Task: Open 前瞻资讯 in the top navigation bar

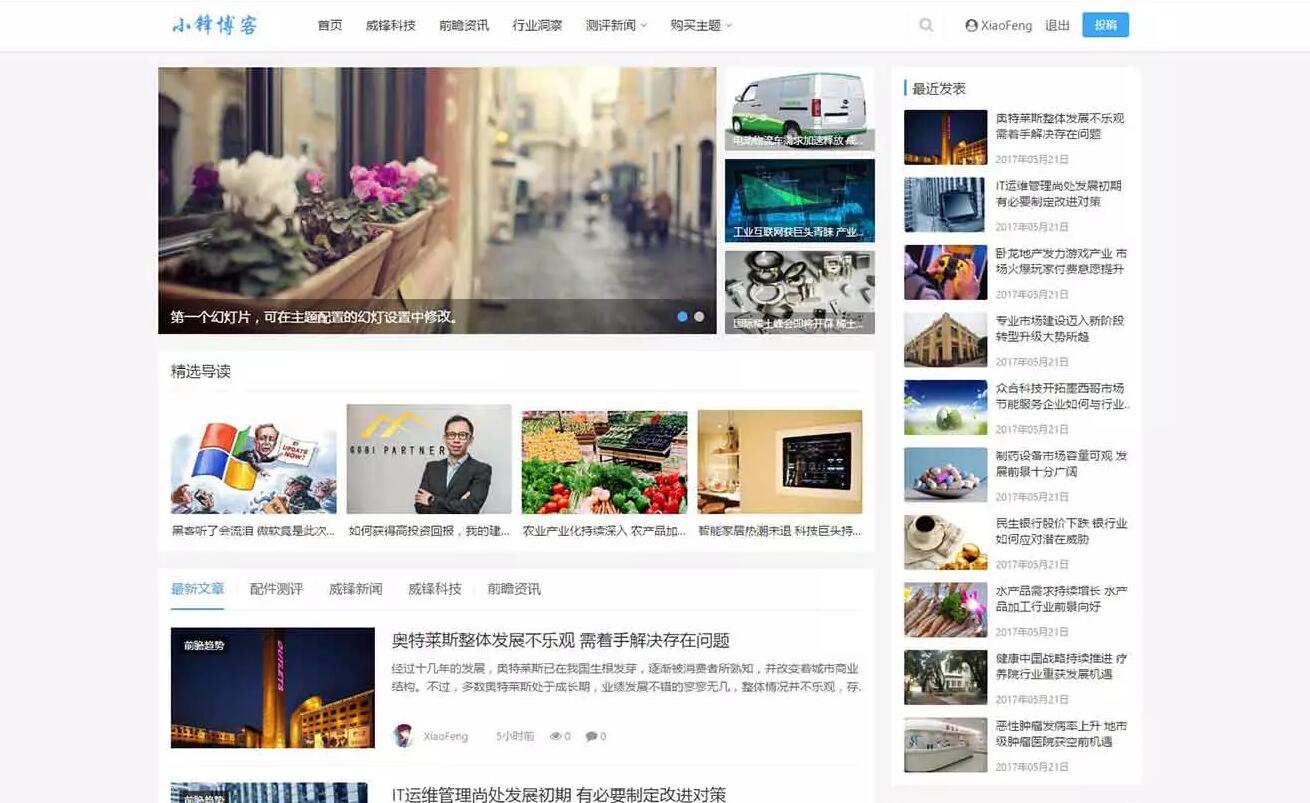Action: pyautogui.click(x=464, y=25)
